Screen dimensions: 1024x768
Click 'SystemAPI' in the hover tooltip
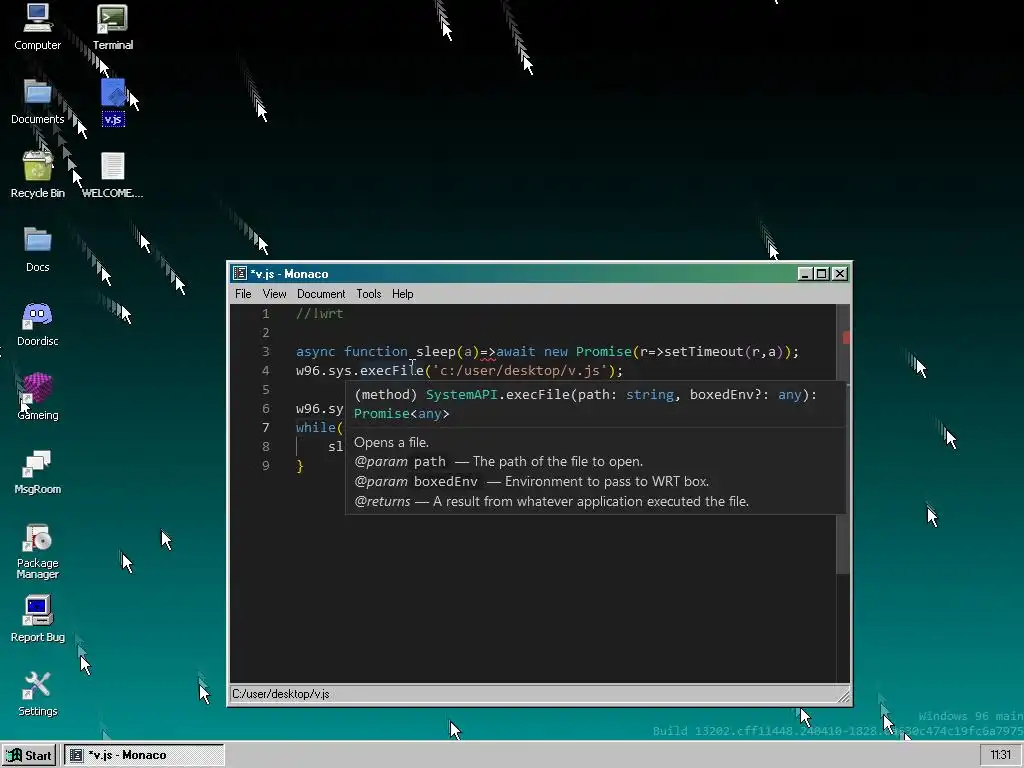(461, 394)
